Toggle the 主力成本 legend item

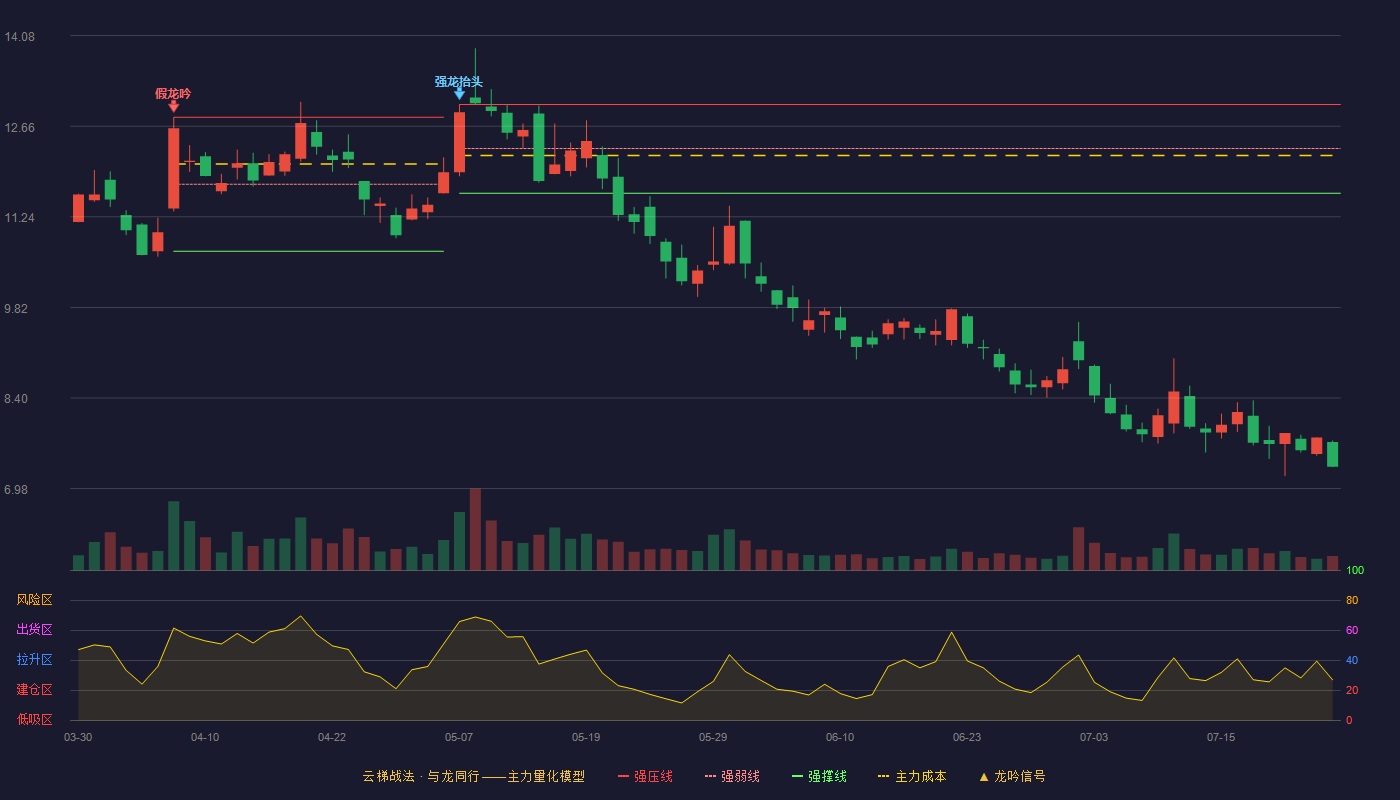[x=912, y=776]
